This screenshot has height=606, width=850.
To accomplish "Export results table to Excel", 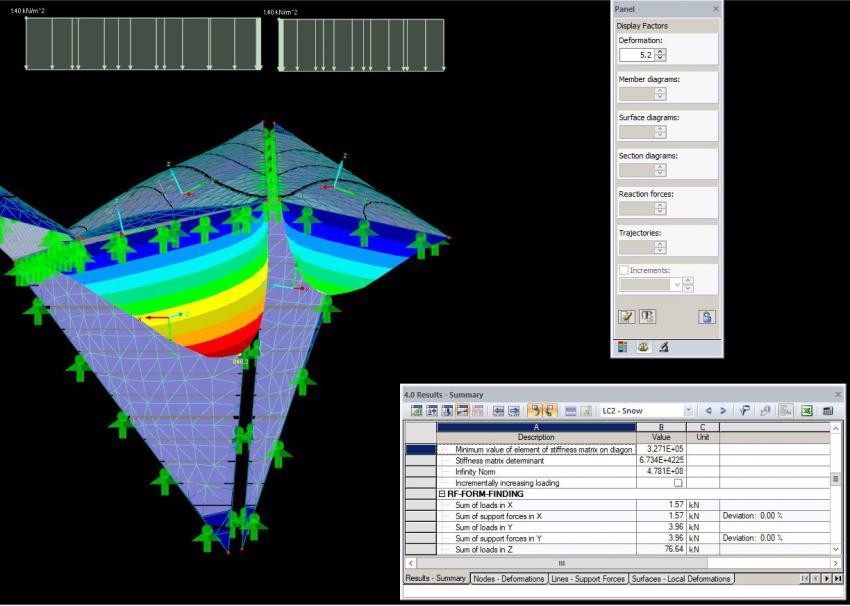I will [x=806, y=411].
